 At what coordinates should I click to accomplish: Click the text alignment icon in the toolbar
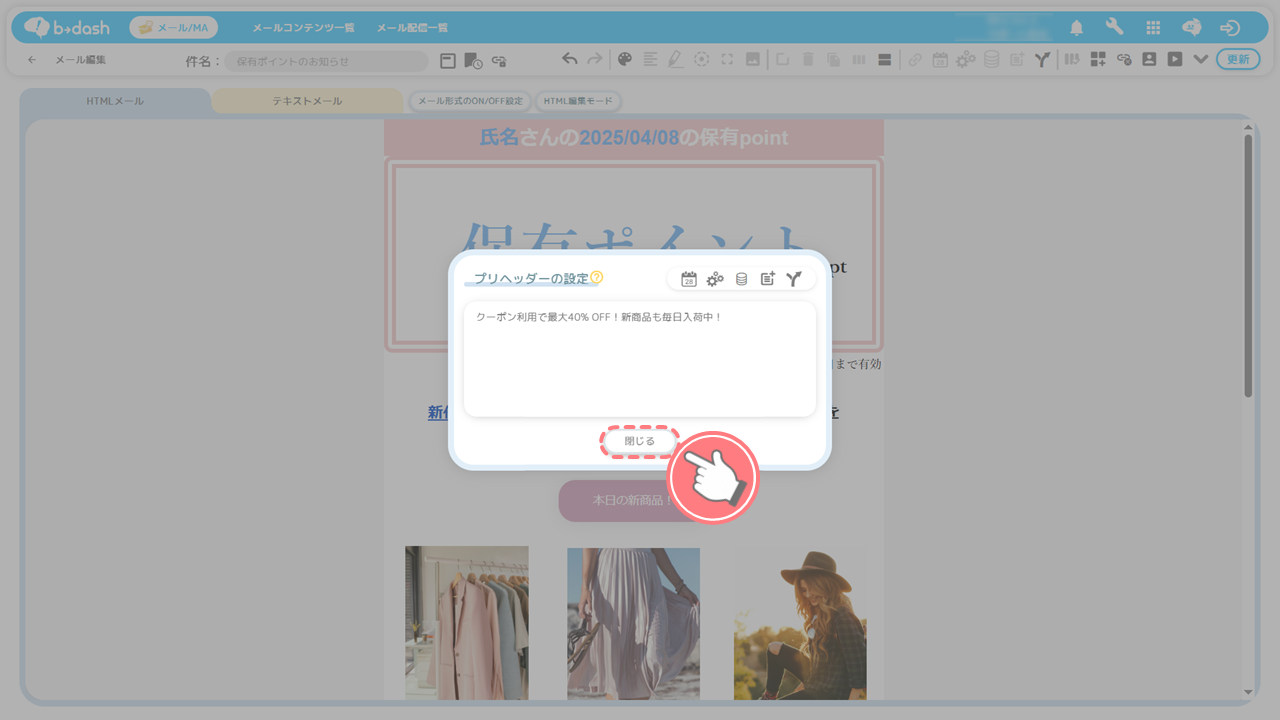tap(651, 60)
